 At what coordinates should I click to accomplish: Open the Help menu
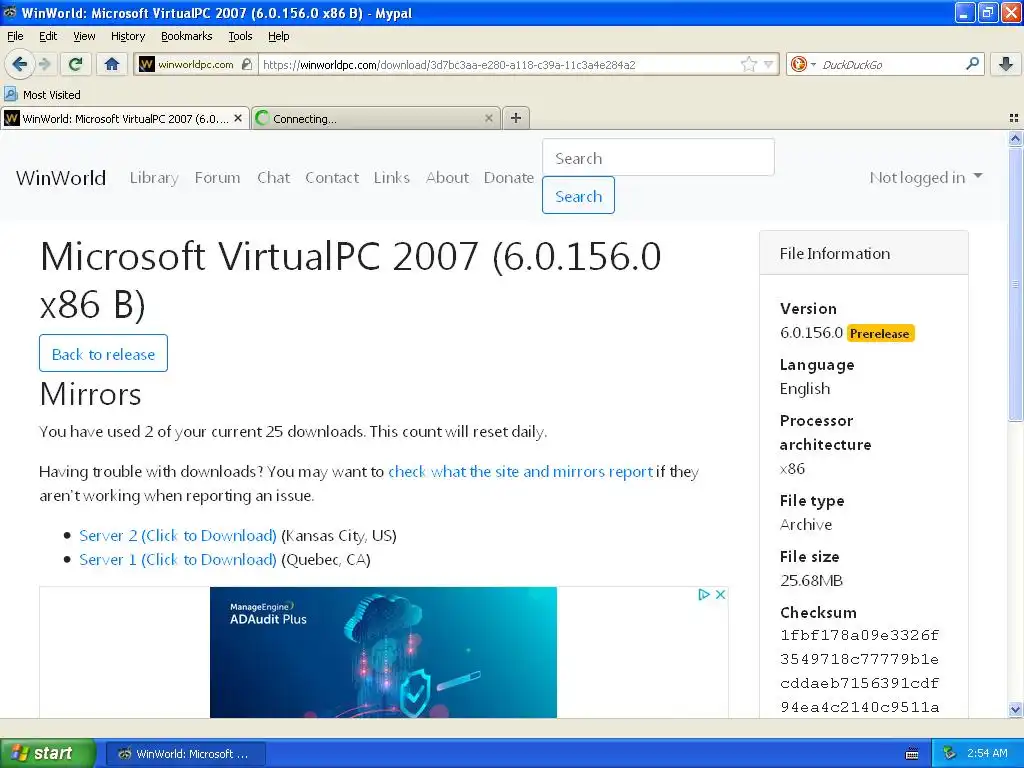point(278,36)
